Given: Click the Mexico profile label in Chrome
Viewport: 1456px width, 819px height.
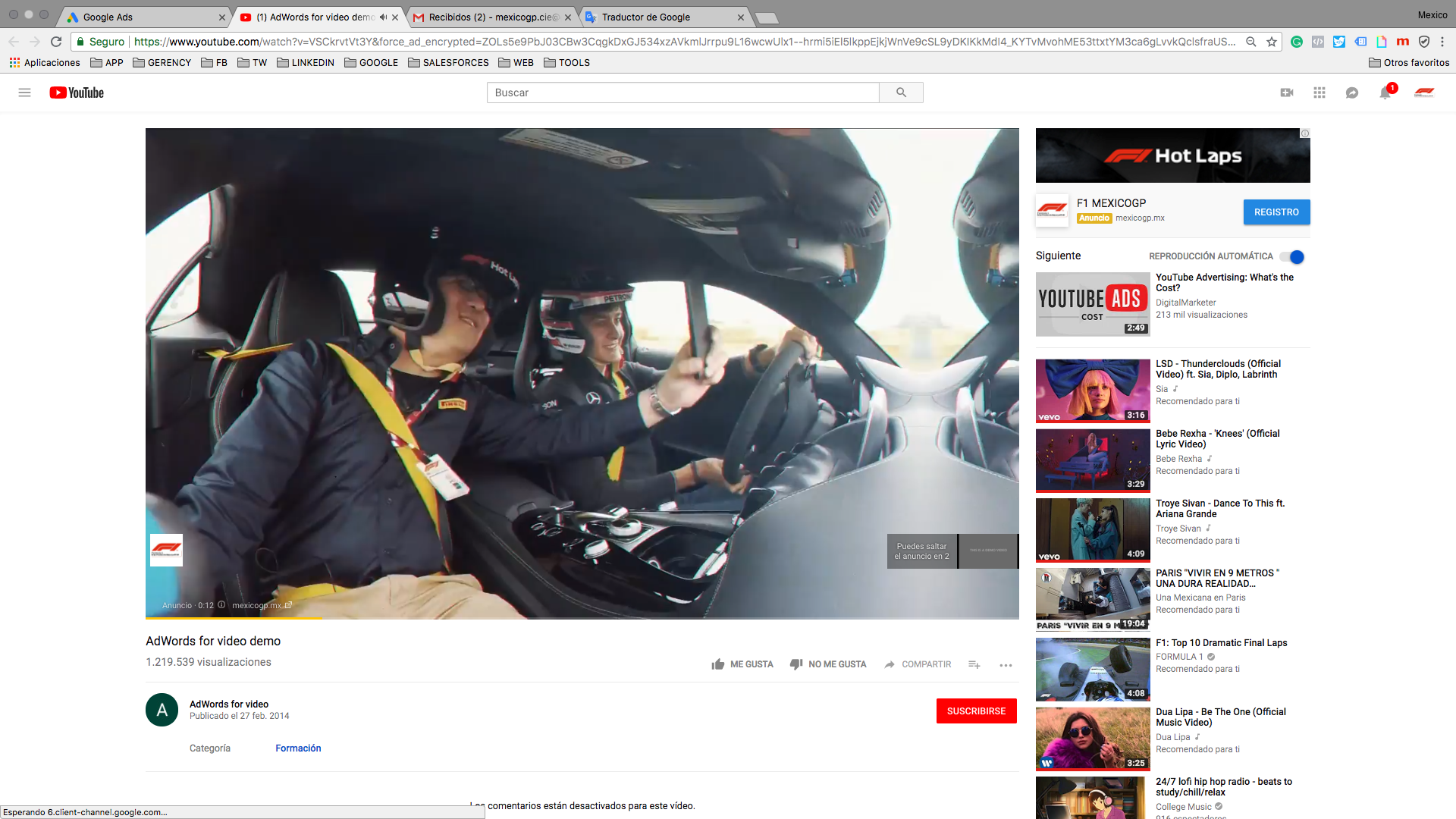Looking at the screenshot, I should click(x=1432, y=15).
